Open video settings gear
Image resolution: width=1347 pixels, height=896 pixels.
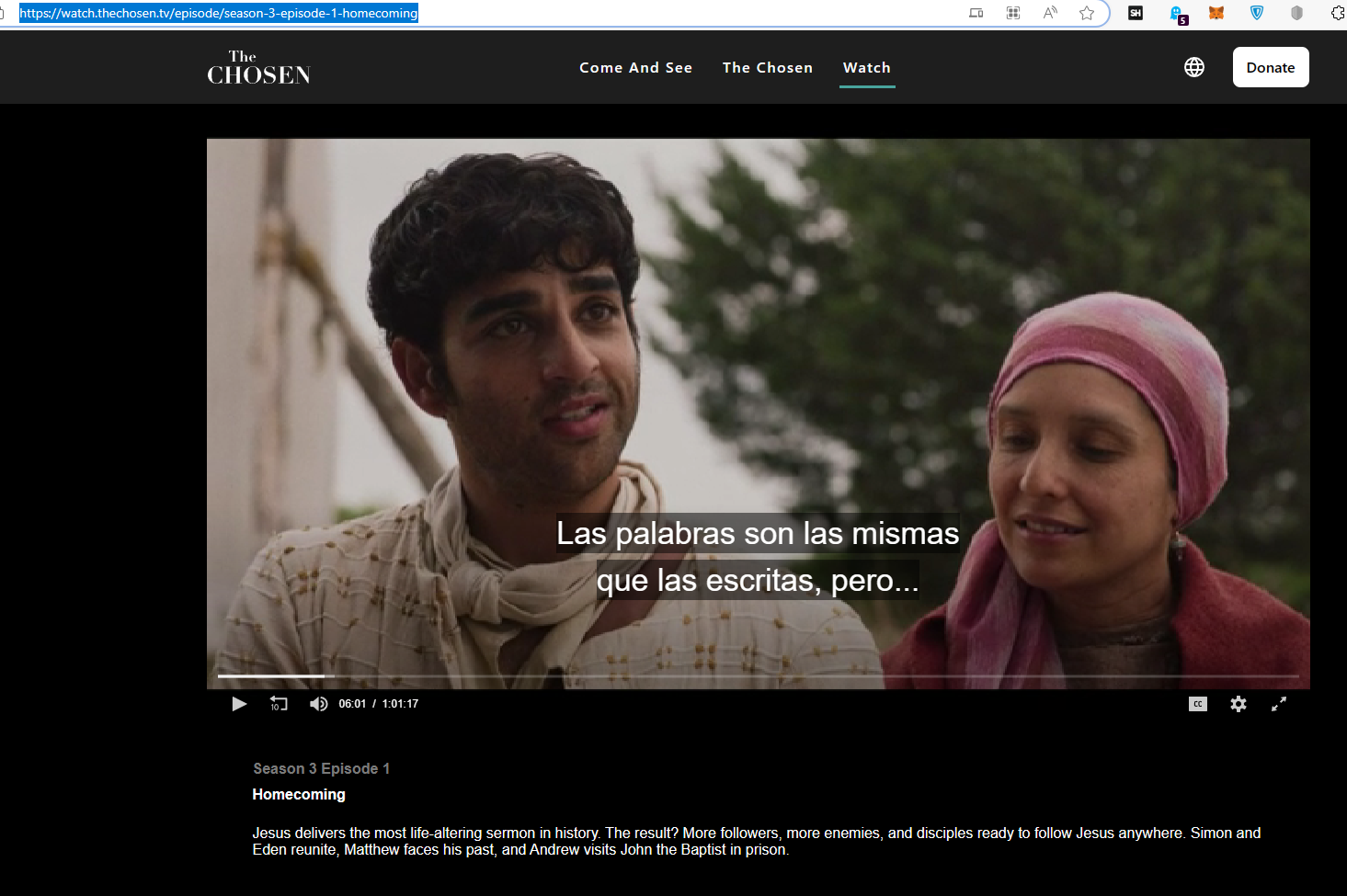point(1239,704)
